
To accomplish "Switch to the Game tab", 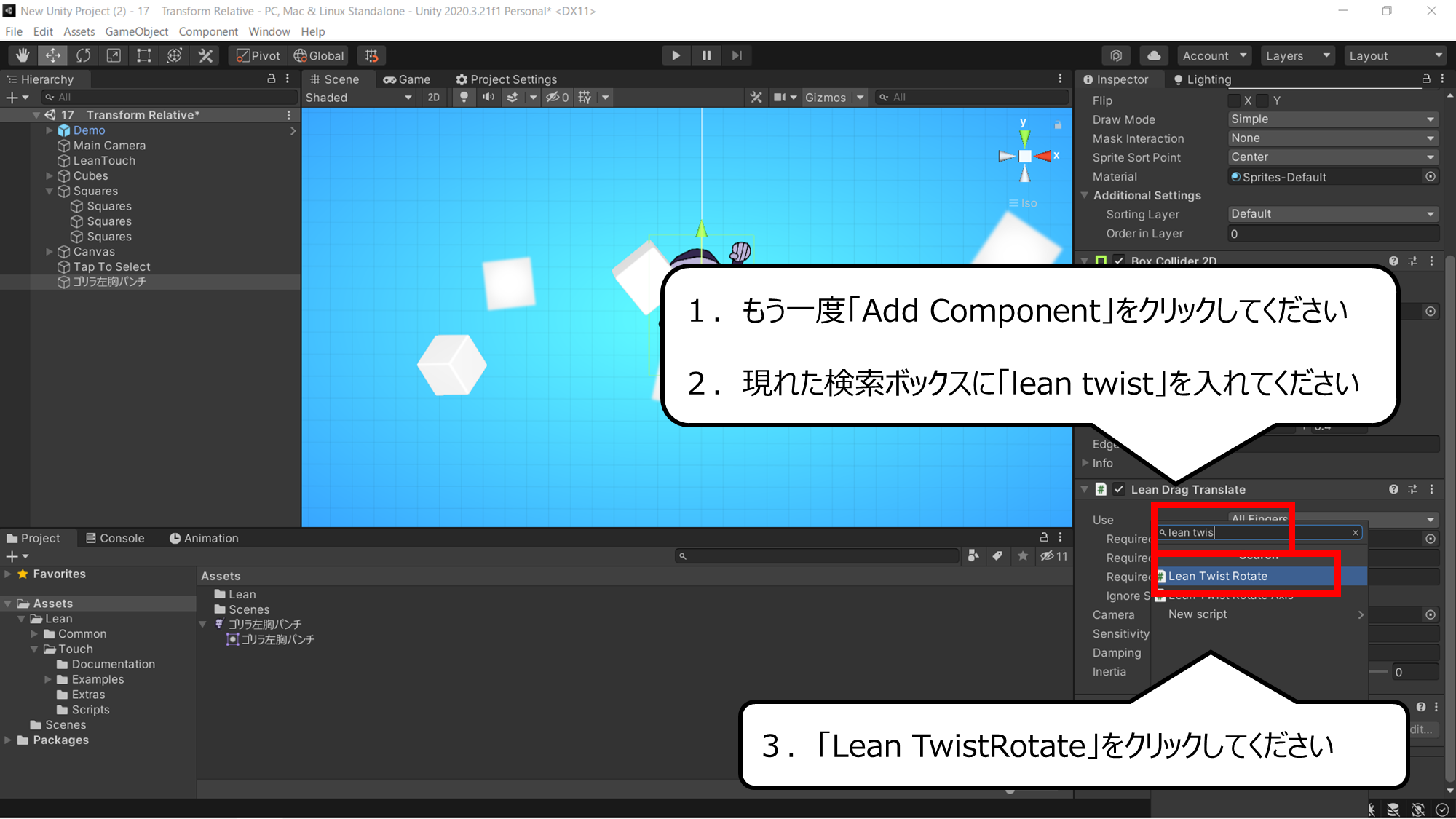I will pos(407,79).
